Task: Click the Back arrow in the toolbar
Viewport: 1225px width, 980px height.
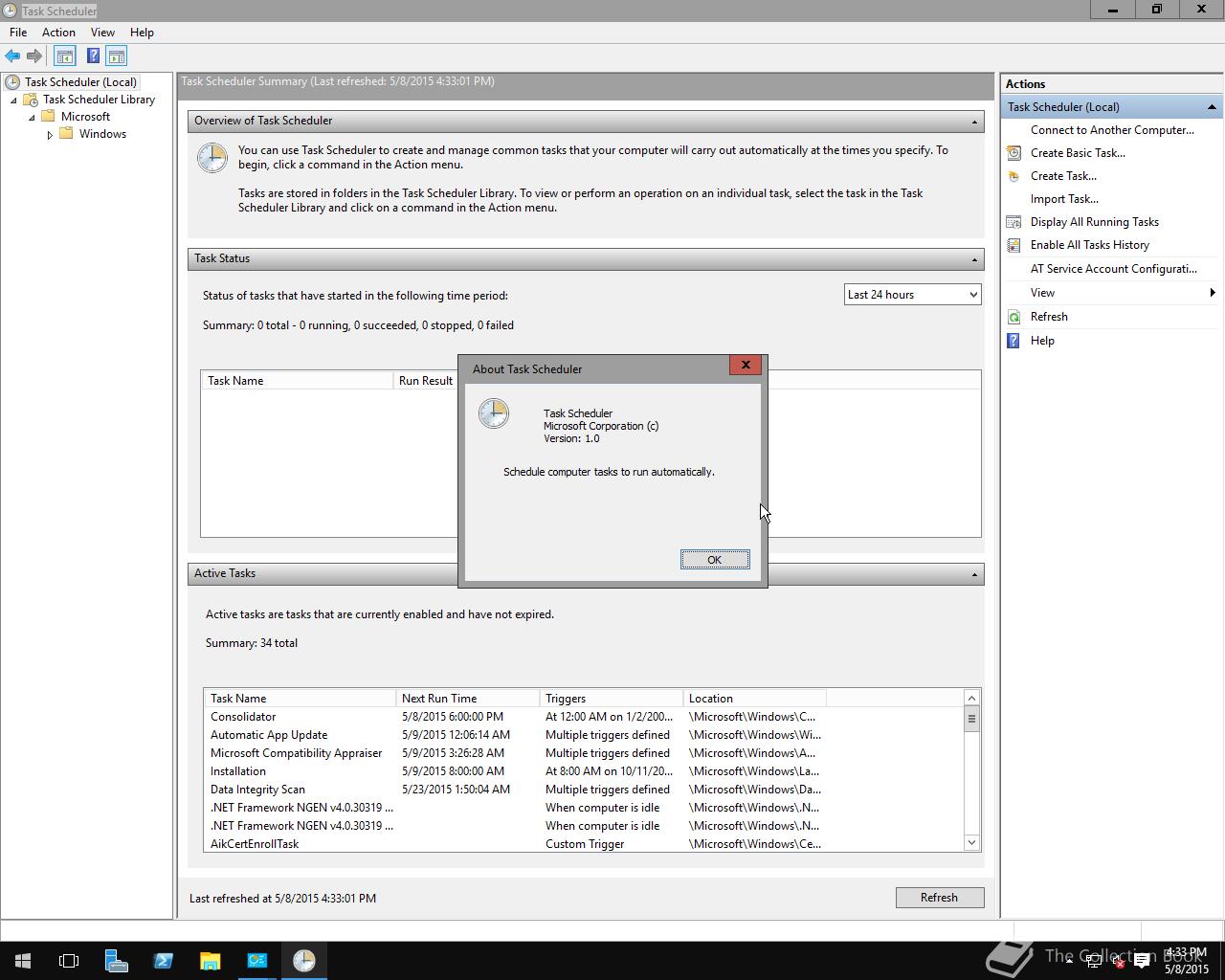Action: point(12,56)
